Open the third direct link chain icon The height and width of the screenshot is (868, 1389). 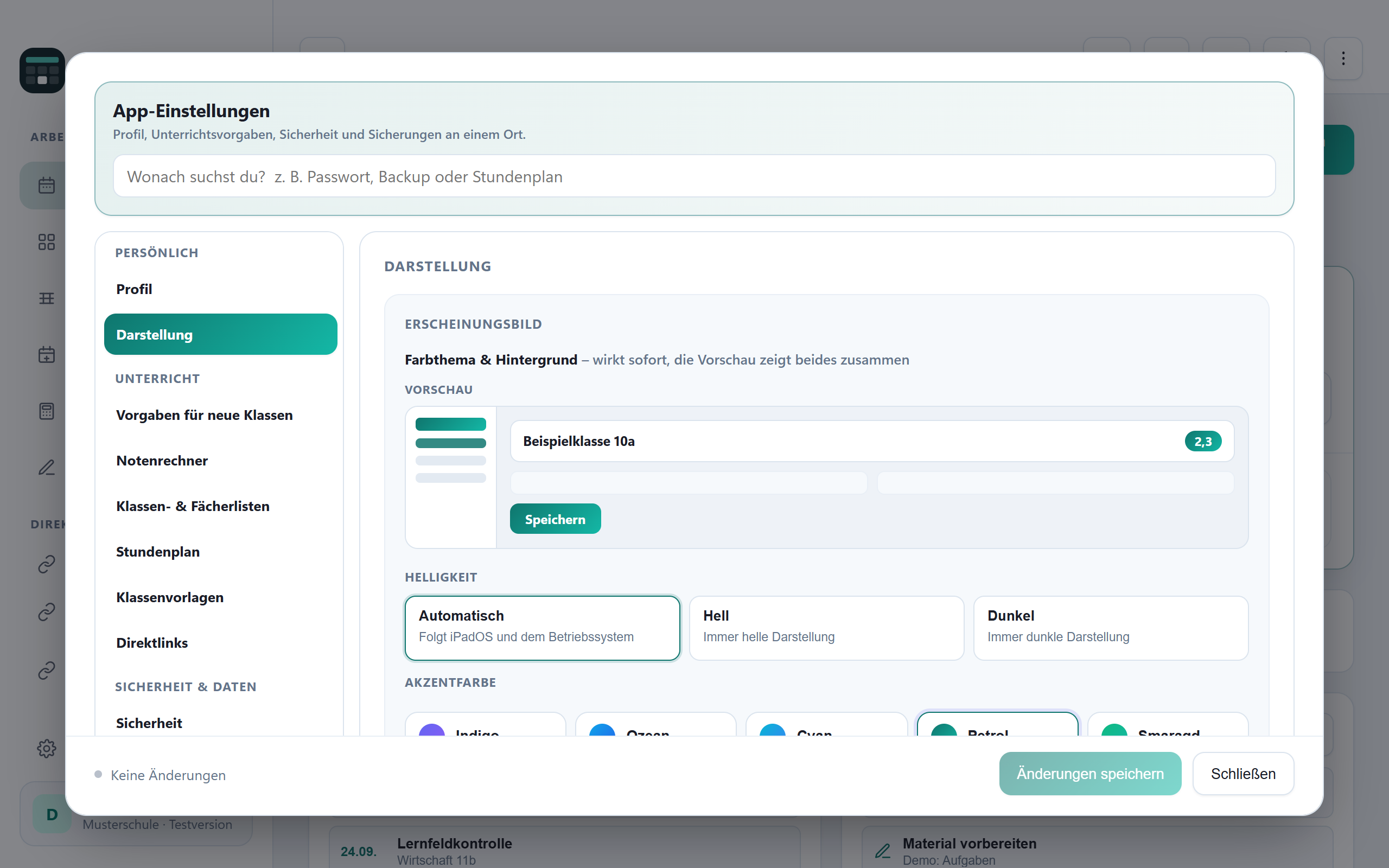click(47, 670)
